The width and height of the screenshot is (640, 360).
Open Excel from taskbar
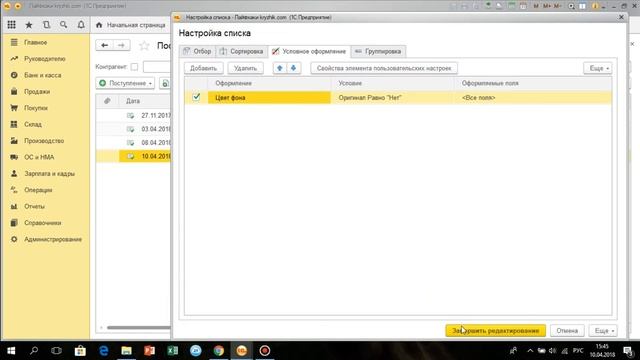pyautogui.click(x=173, y=351)
